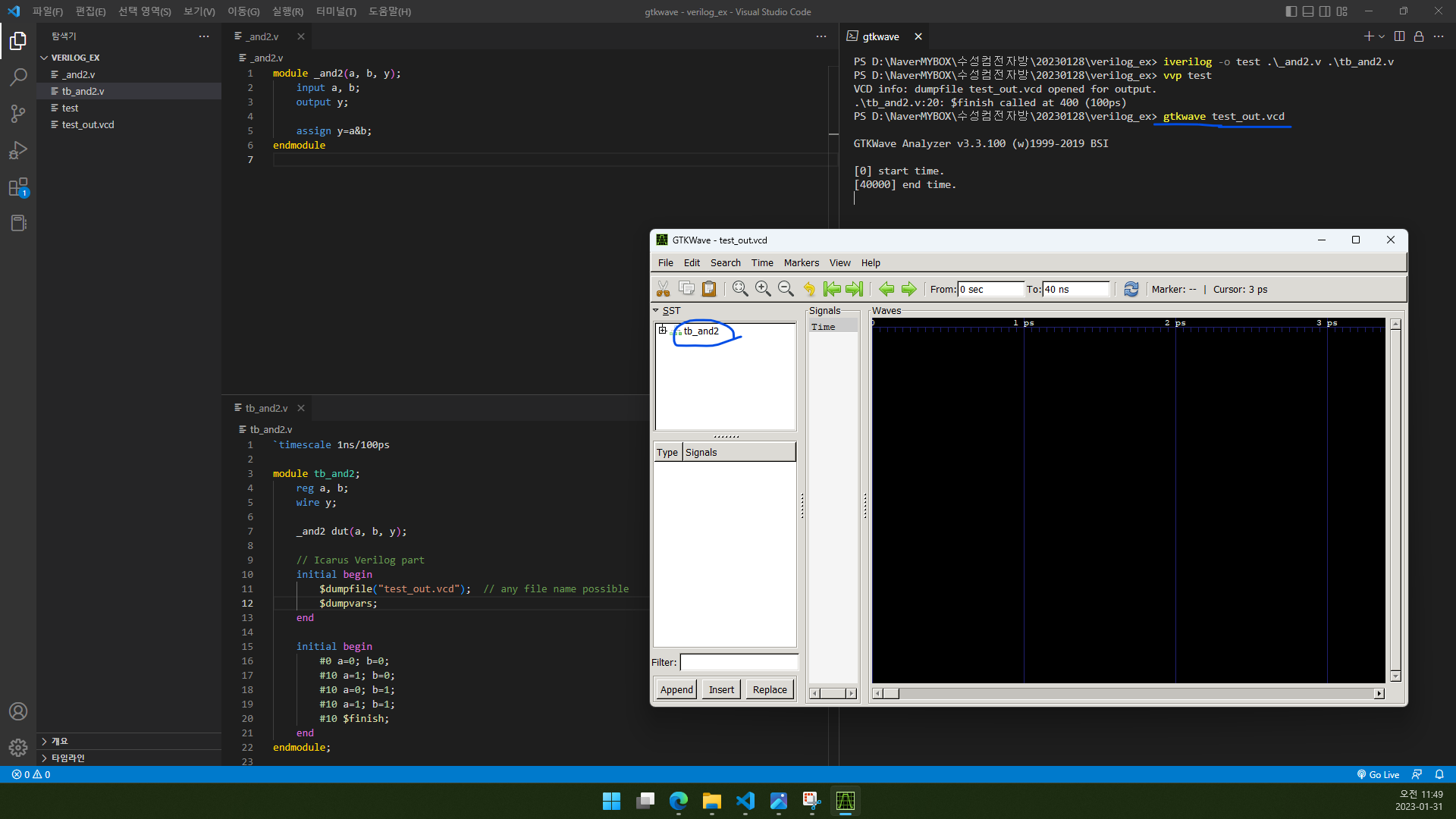The width and height of the screenshot is (1456, 819).
Task: Click the zoom in icon in GTKWave toolbar
Action: [762, 289]
